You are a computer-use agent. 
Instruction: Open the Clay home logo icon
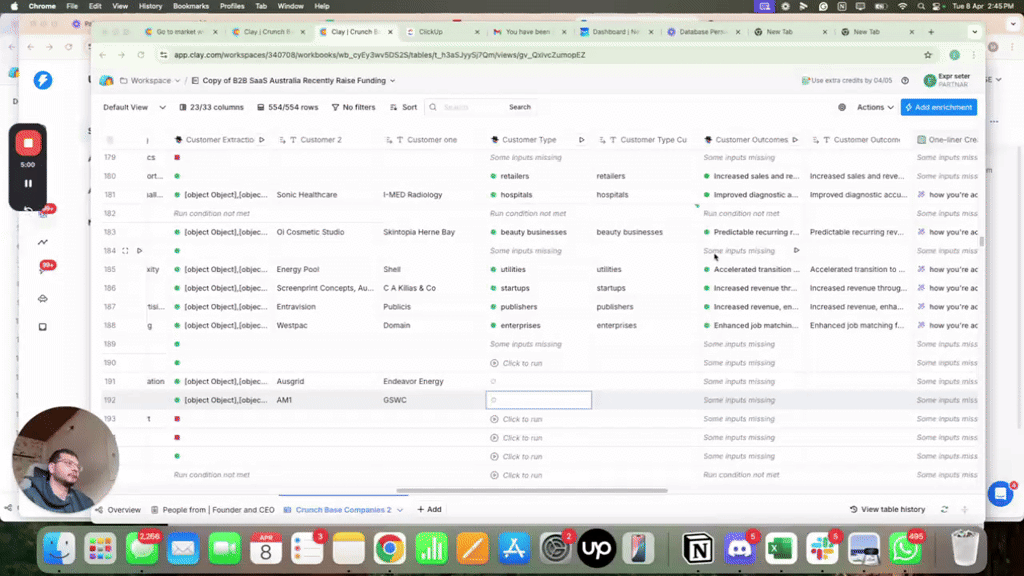click(106, 80)
